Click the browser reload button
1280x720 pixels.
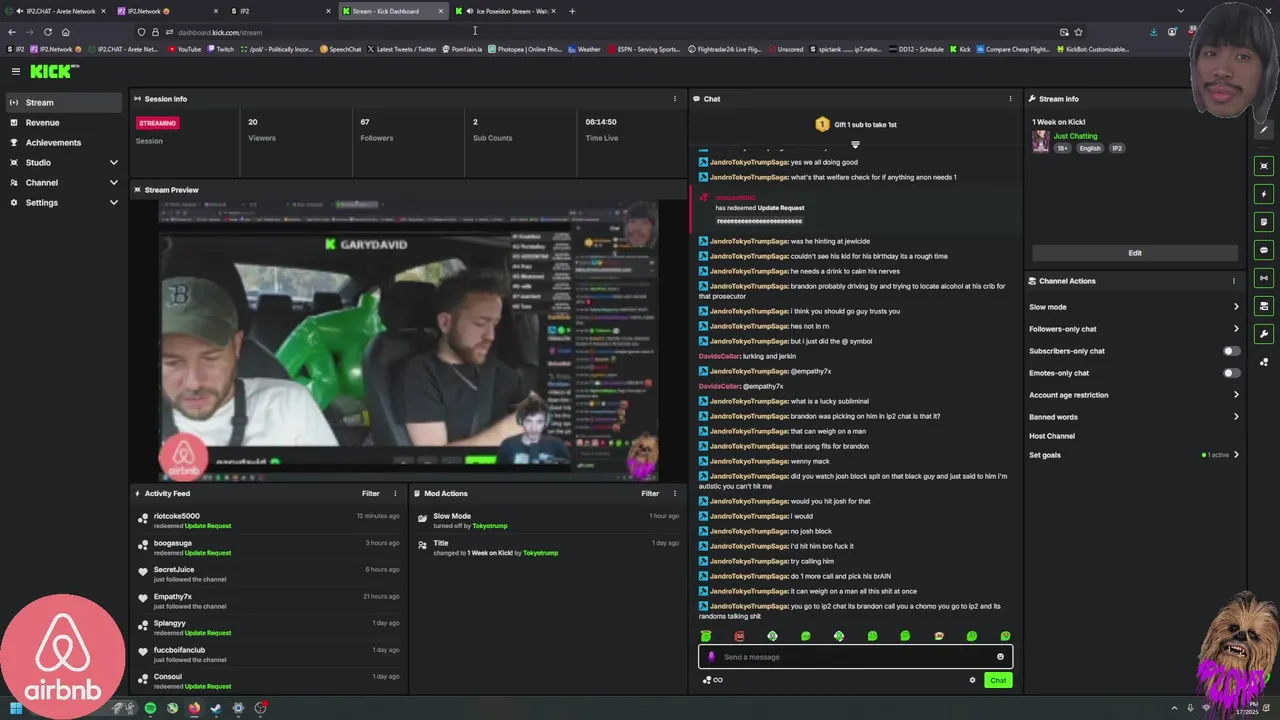pos(46,32)
